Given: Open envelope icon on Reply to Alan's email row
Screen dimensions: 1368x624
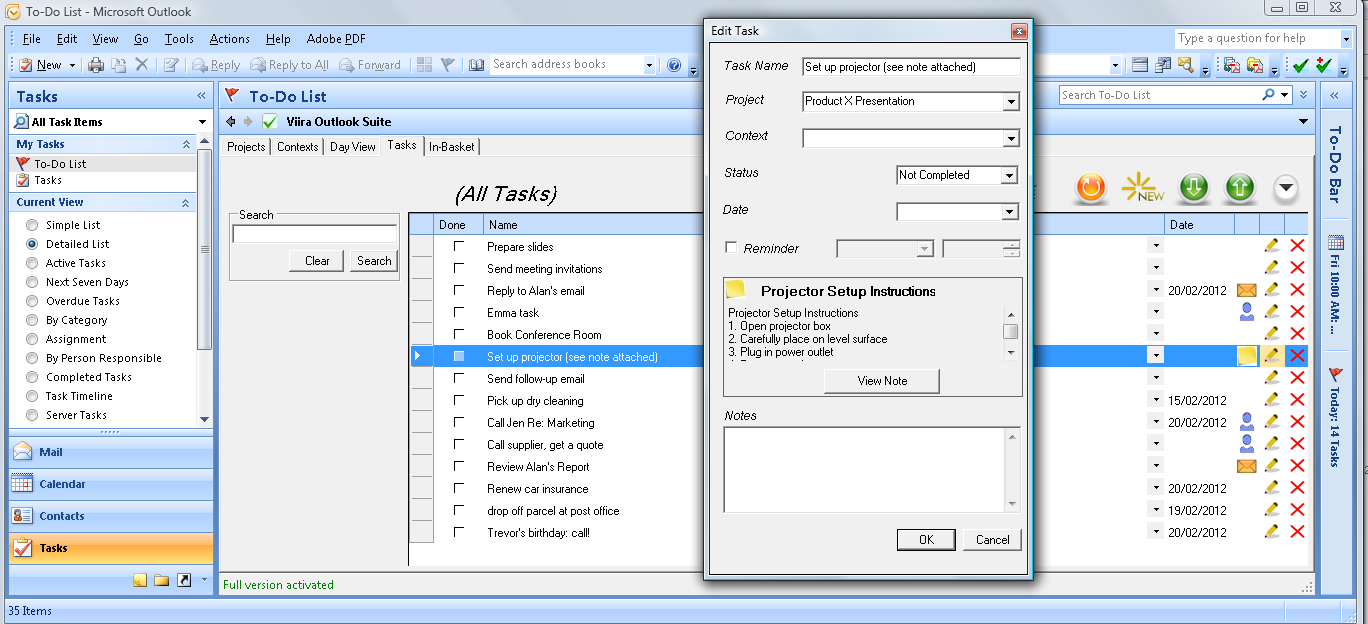Looking at the screenshot, I should (x=1246, y=290).
